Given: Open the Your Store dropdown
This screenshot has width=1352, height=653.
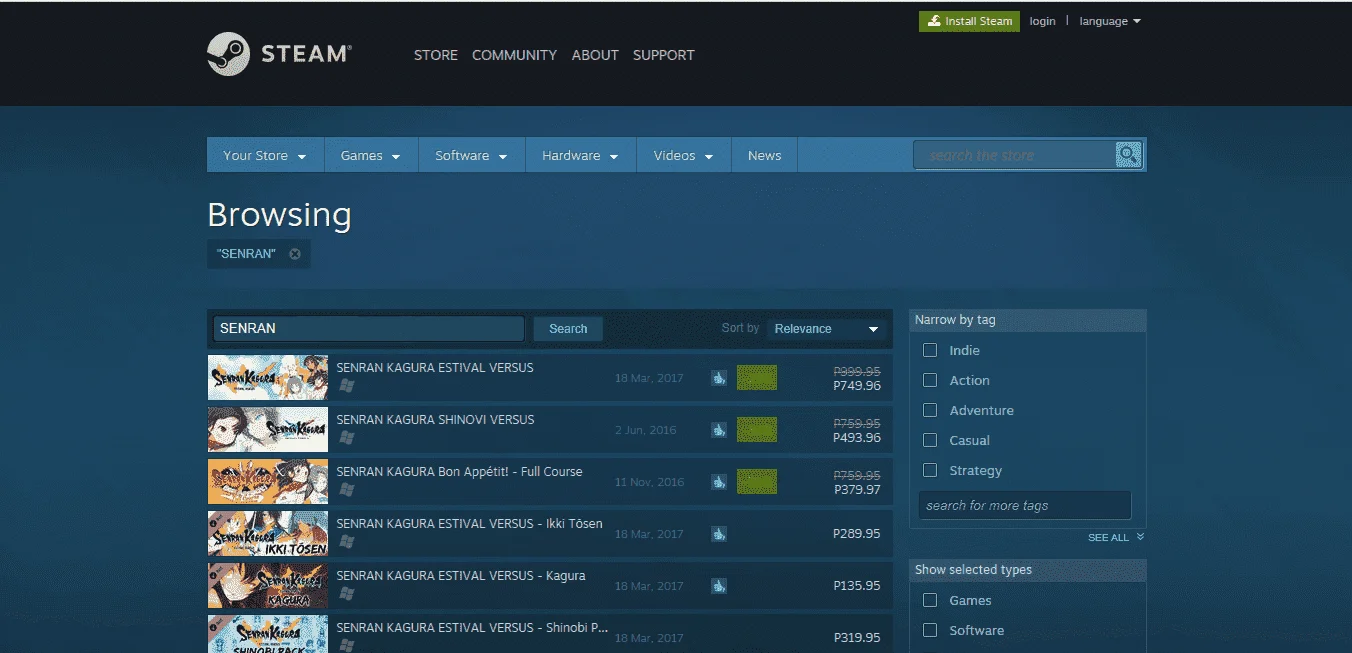Looking at the screenshot, I should pyautogui.click(x=265, y=155).
